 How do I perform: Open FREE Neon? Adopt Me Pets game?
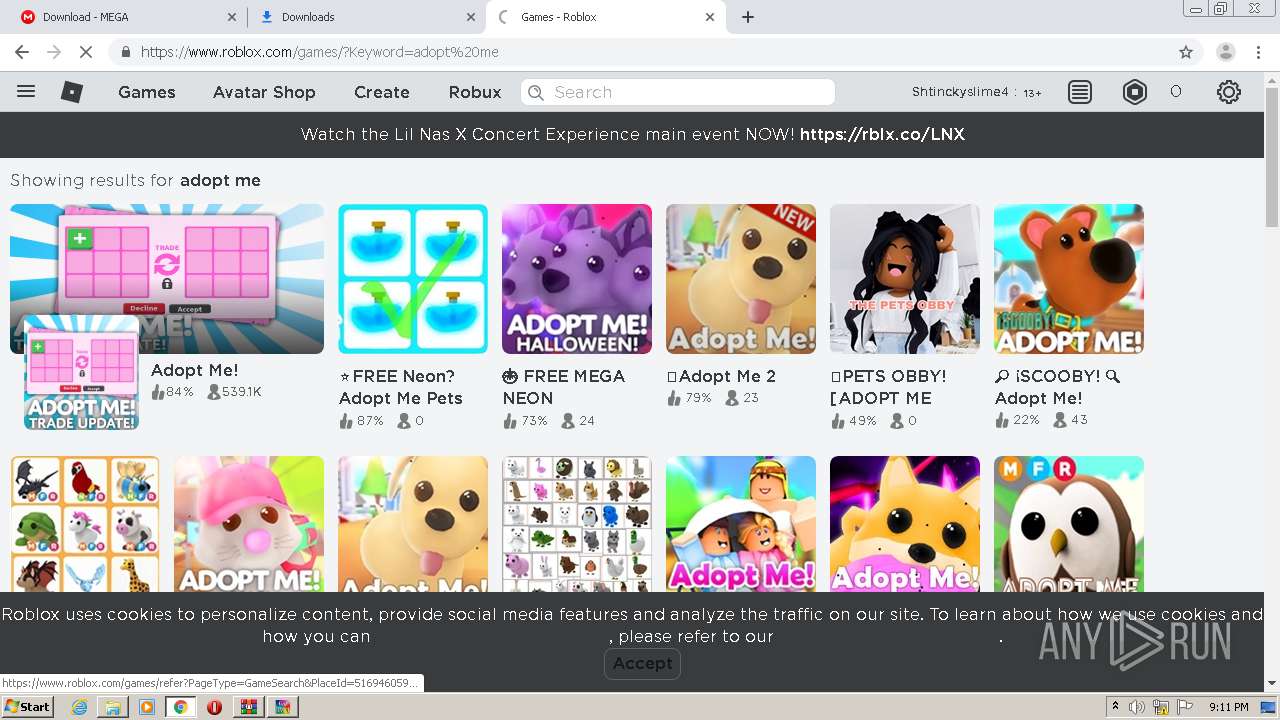coord(401,387)
